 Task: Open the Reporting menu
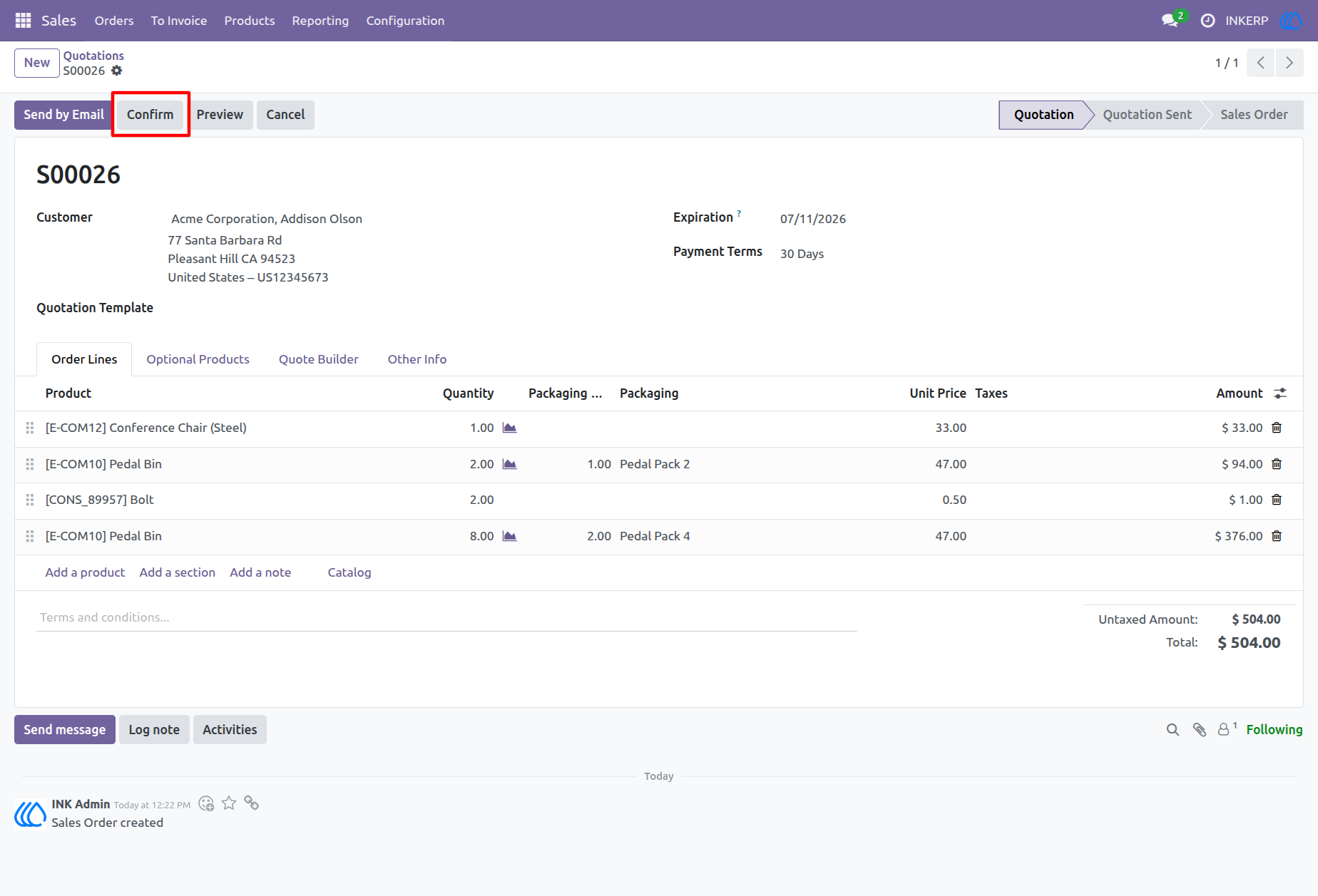tap(320, 21)
